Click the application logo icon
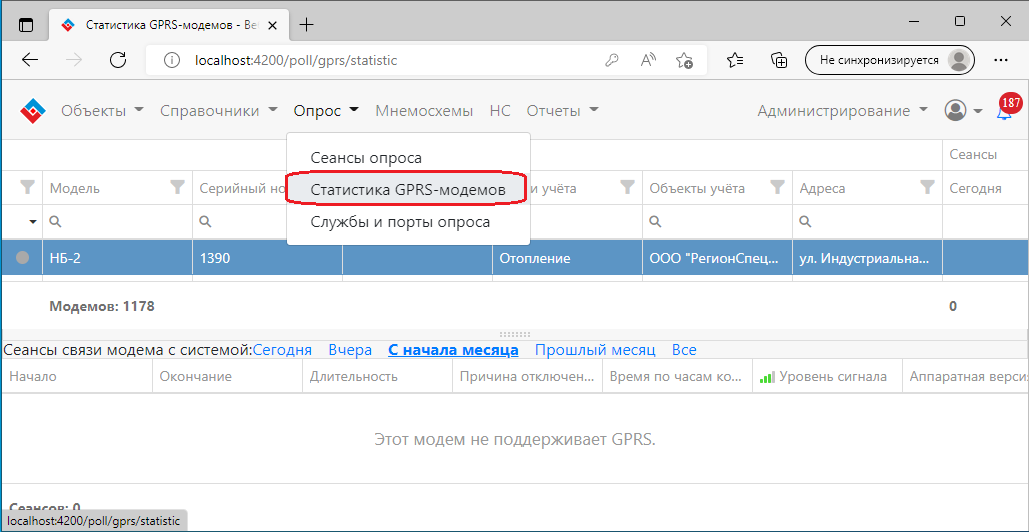 [x=33, y=111]
